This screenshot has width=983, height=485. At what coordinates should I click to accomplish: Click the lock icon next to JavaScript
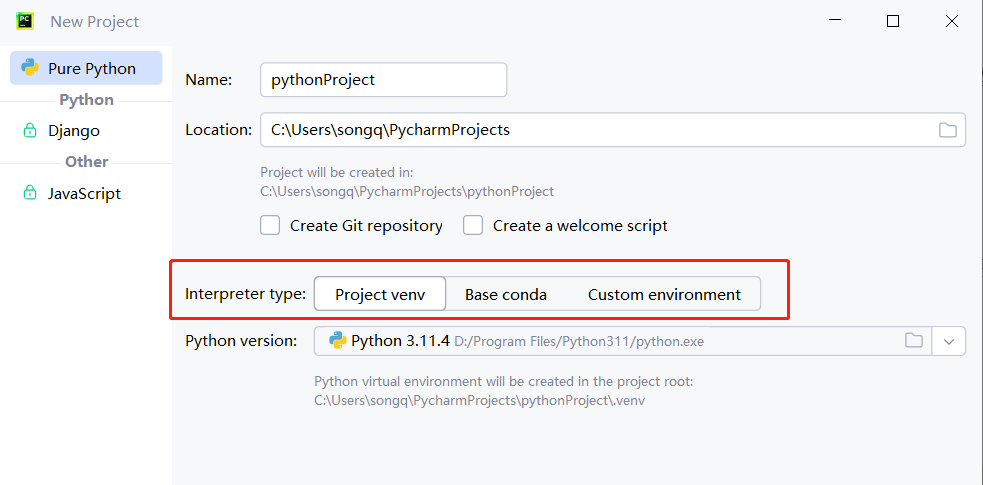pos(30,194)
